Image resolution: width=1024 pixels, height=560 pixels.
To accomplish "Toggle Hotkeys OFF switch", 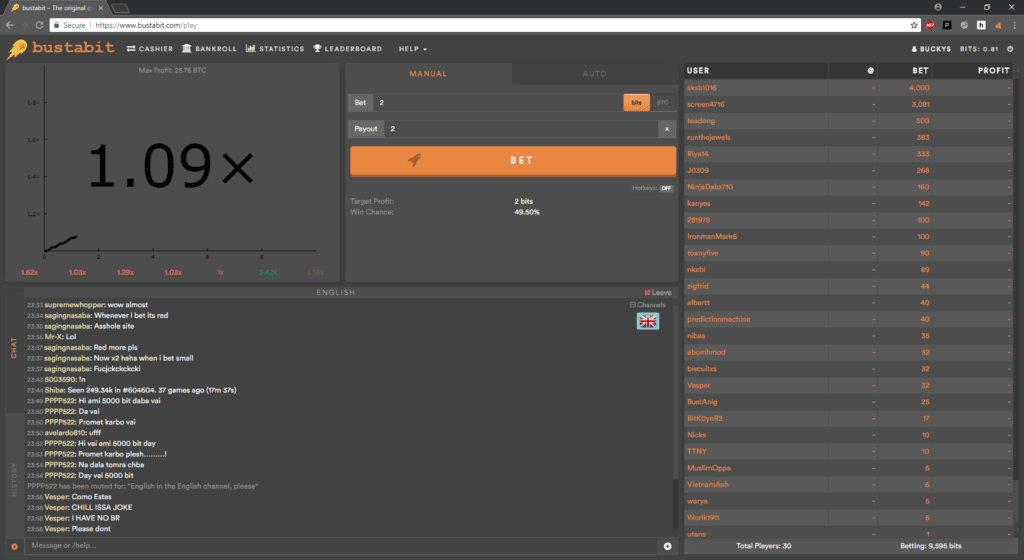I will 666,188.
